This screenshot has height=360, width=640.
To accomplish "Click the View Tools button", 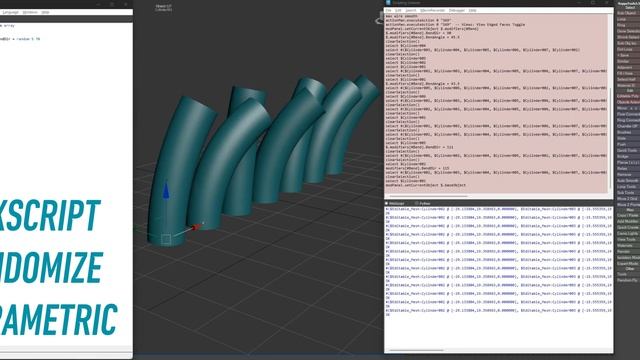I will click(628, 240).
